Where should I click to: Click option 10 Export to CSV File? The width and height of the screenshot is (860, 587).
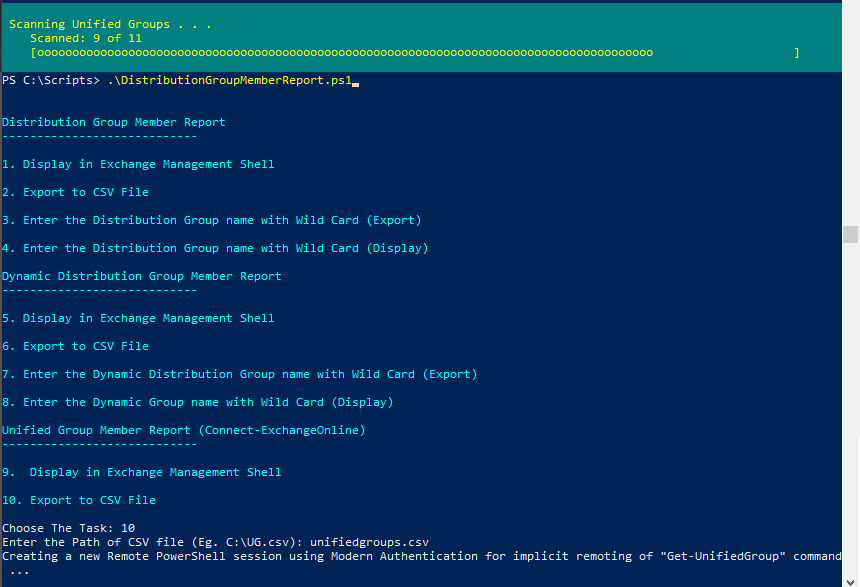[79, 500]
